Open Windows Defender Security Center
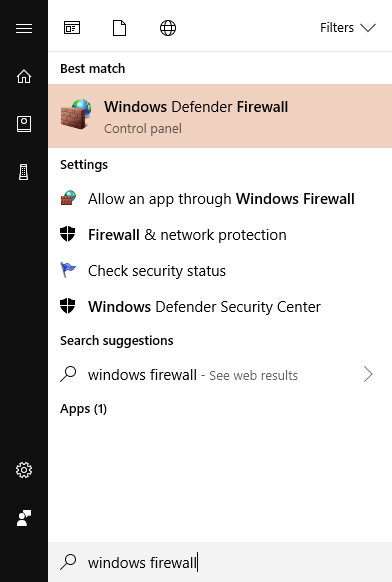Image resolution: width=392 pixels, height=582 pixels. (x=220, y=307)
